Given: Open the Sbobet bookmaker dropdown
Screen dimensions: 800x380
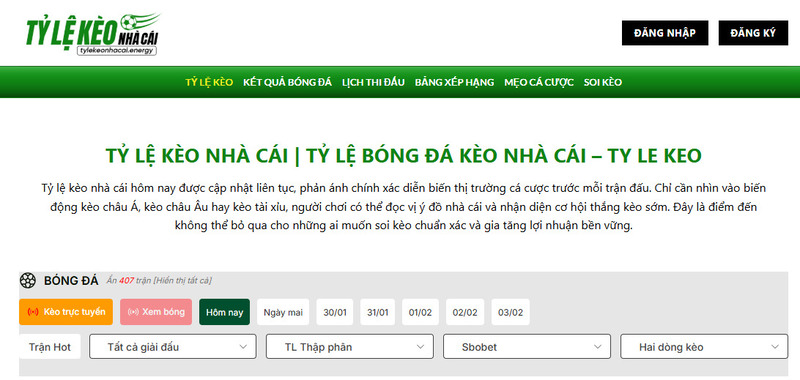Looking at the screenshot, I should pyautogui.click(x=527, y=347).
